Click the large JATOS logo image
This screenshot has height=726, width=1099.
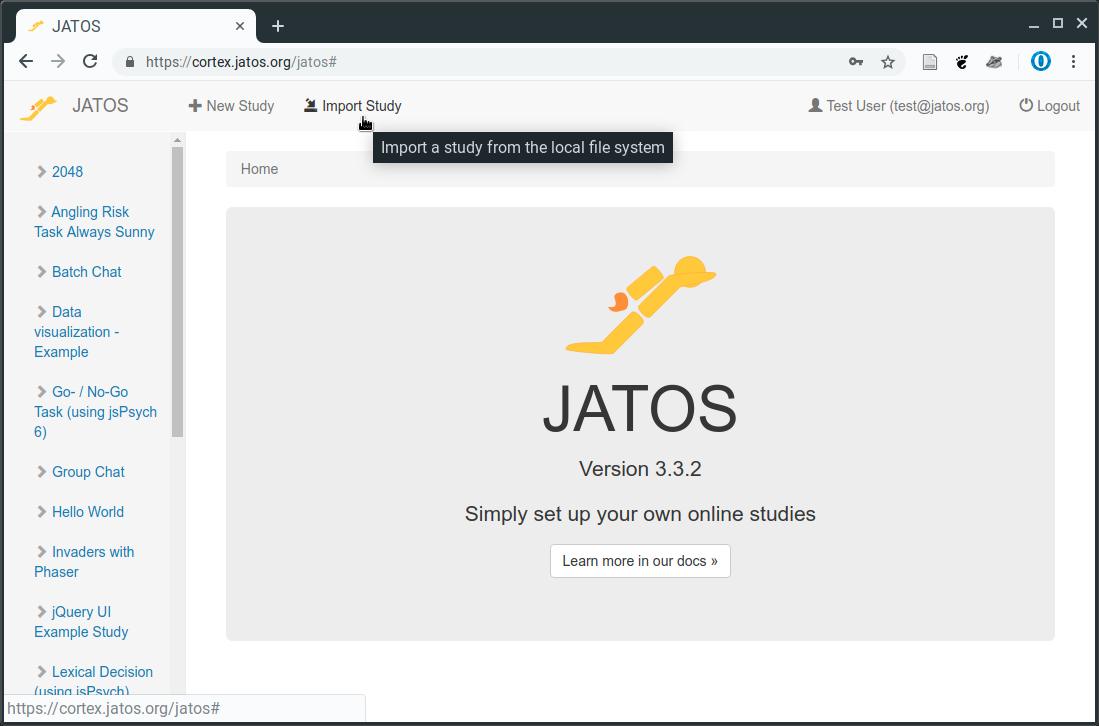641,305
